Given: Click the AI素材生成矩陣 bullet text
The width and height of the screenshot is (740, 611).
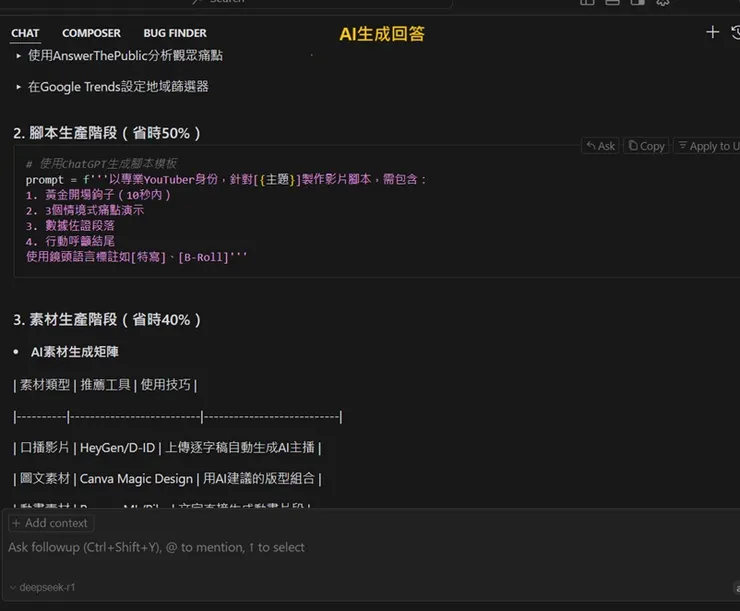Looking at the screenshot, I should [75, 352].
